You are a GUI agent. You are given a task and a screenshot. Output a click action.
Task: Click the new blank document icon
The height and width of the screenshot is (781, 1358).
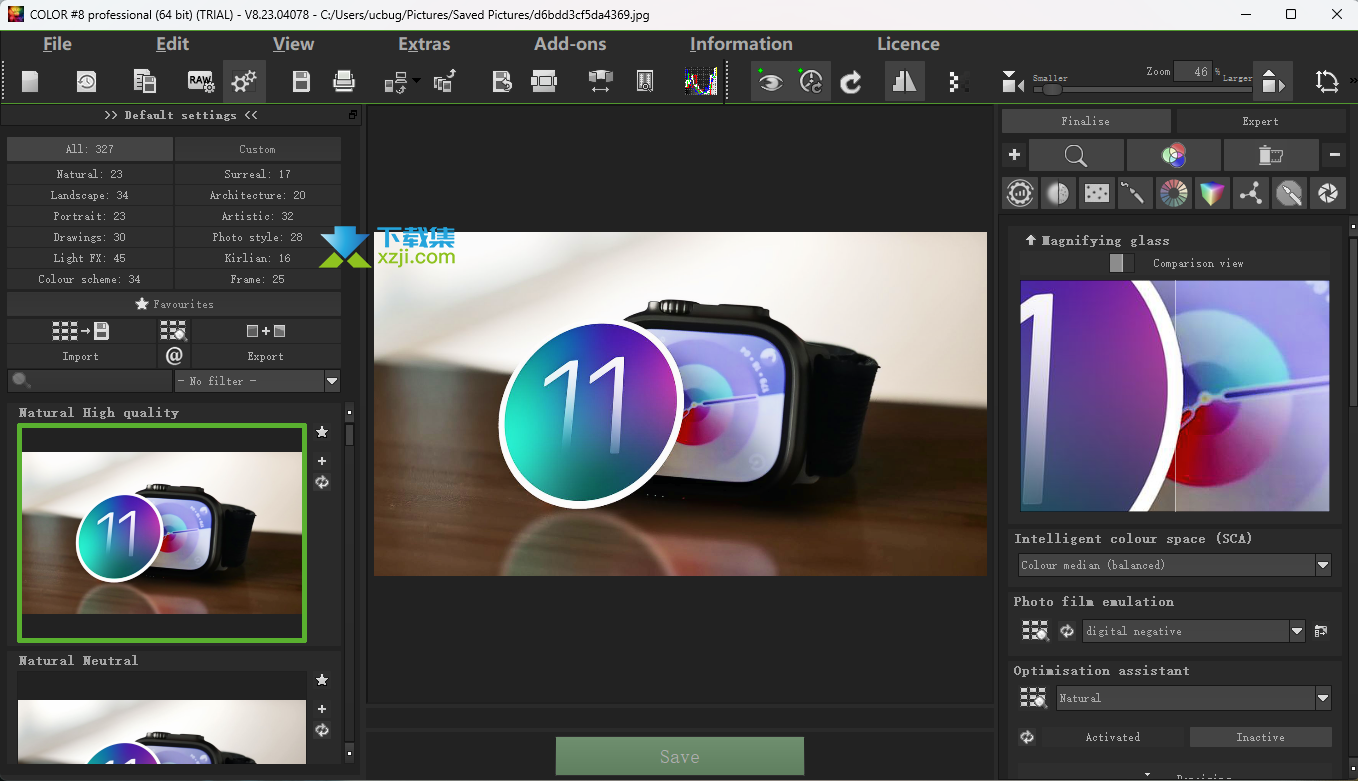[30, 82]
